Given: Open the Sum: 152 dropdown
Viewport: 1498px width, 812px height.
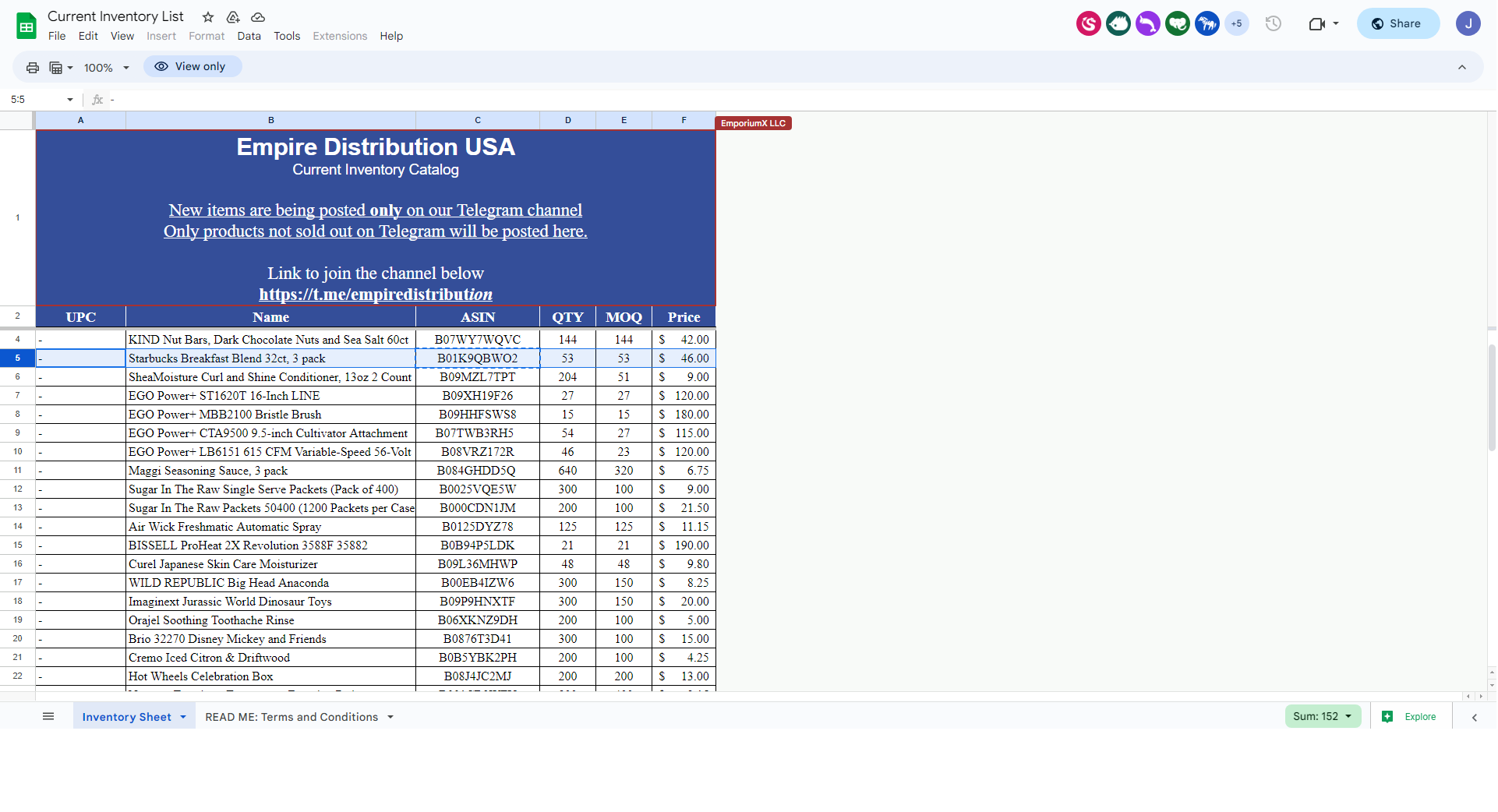Looking at the screenshot, I should coord(1323,717).
